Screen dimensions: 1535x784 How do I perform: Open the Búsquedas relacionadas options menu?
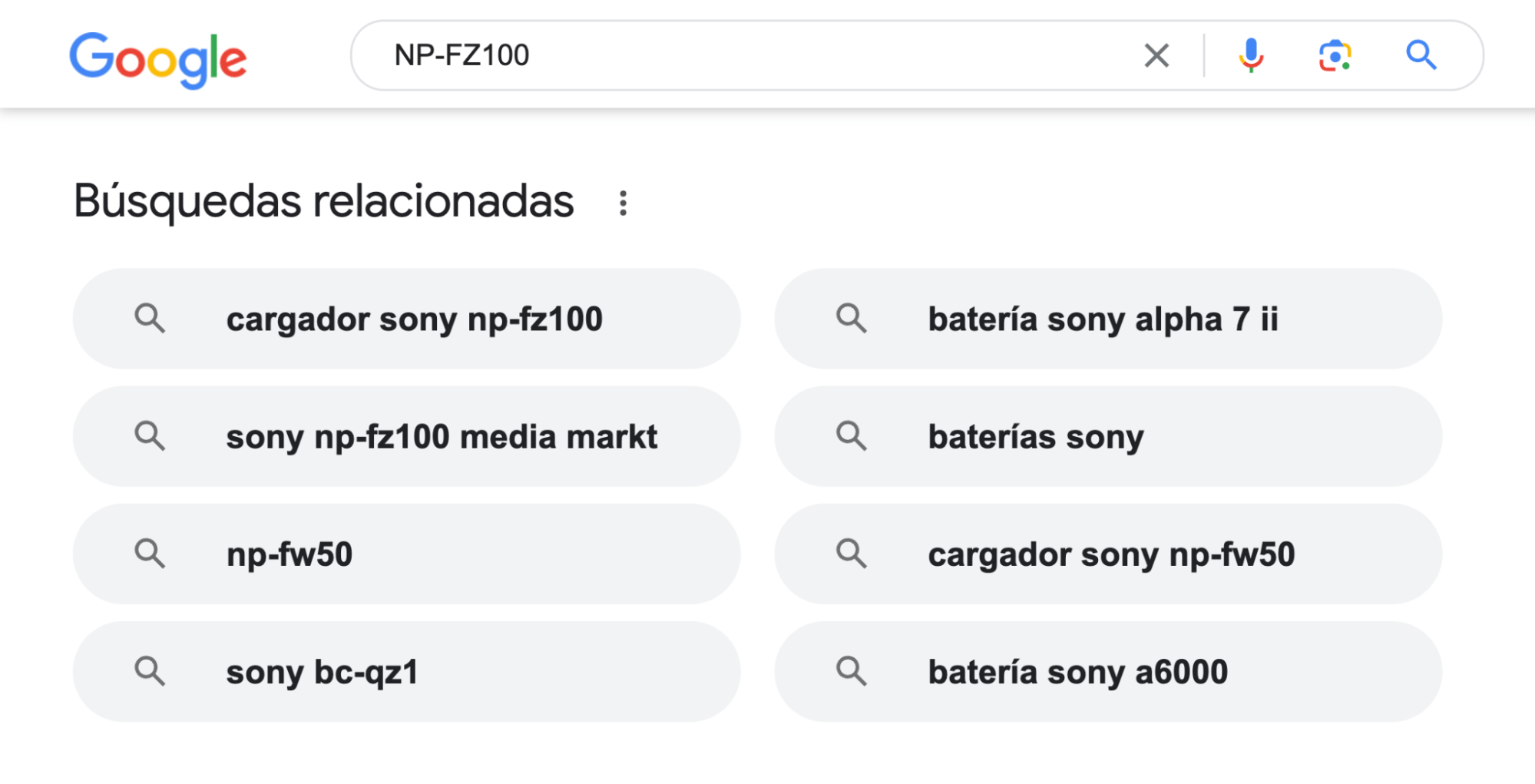(x=623, y=201)
